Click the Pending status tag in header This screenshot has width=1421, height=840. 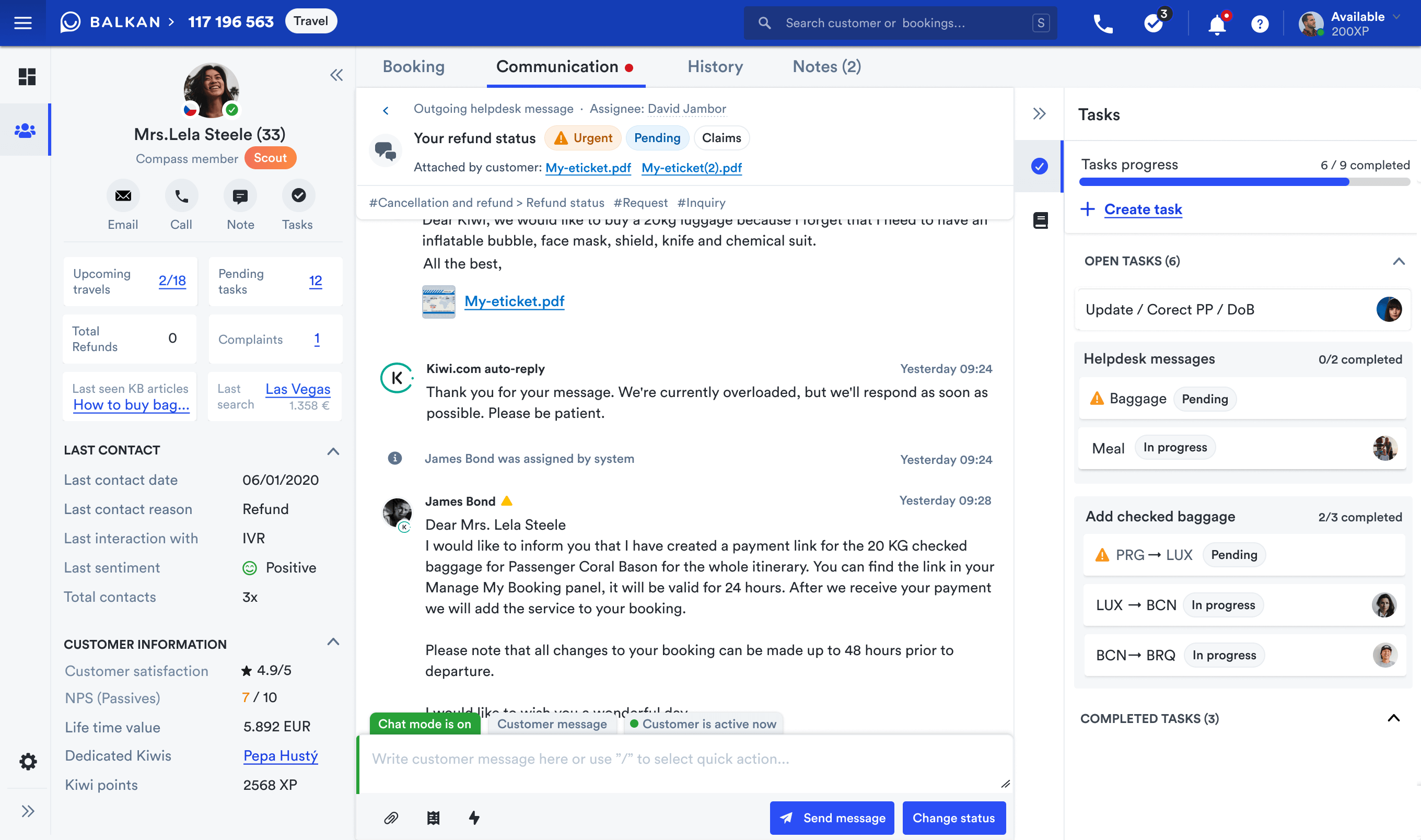pos(657,138)
